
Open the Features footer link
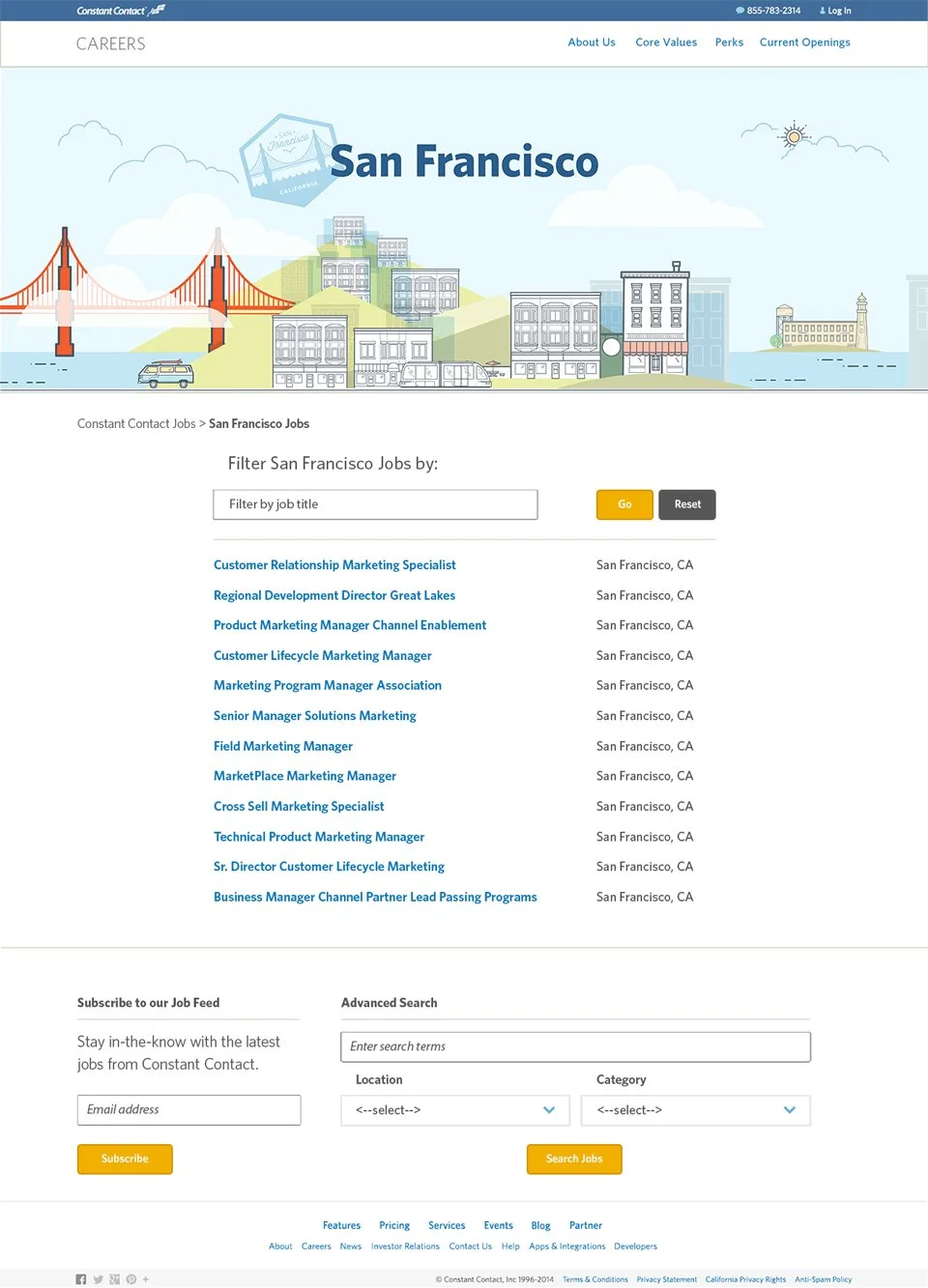[341, 1225]
